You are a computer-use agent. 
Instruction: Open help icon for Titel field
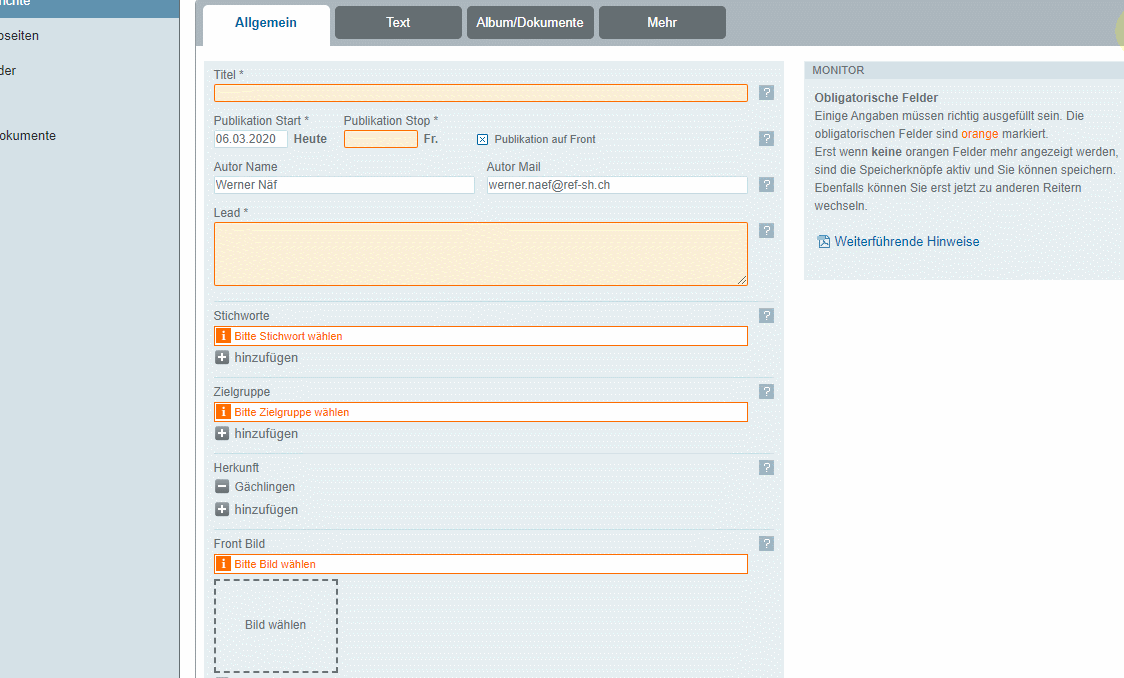pos(766,92)
